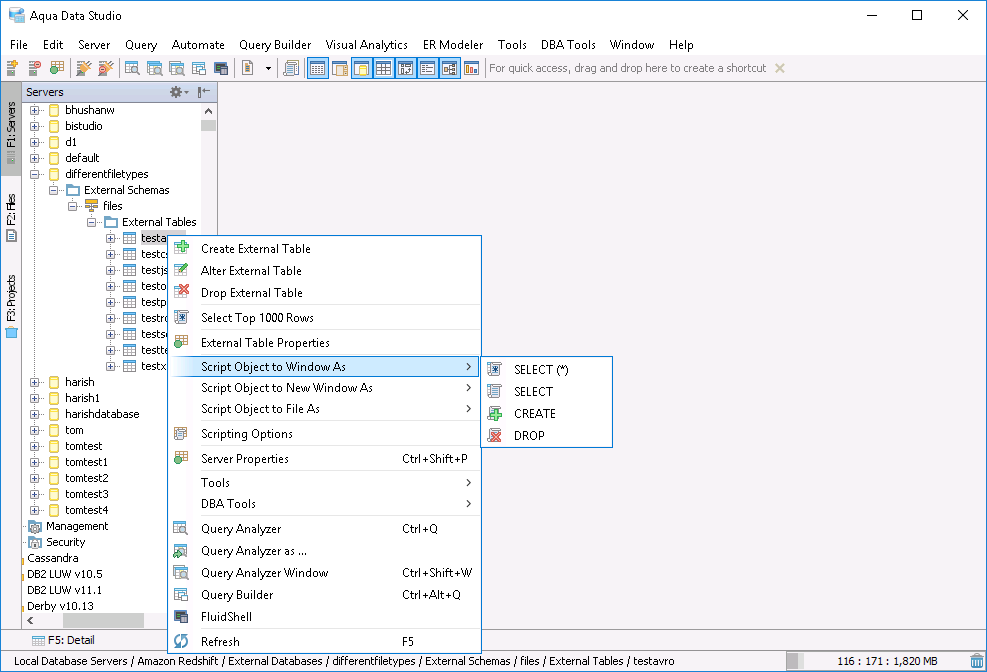Viewport: 987px width, 672px height.
Task: Expand the harishdatabase node
Action: pyautogui.click(x=35, y=414)
